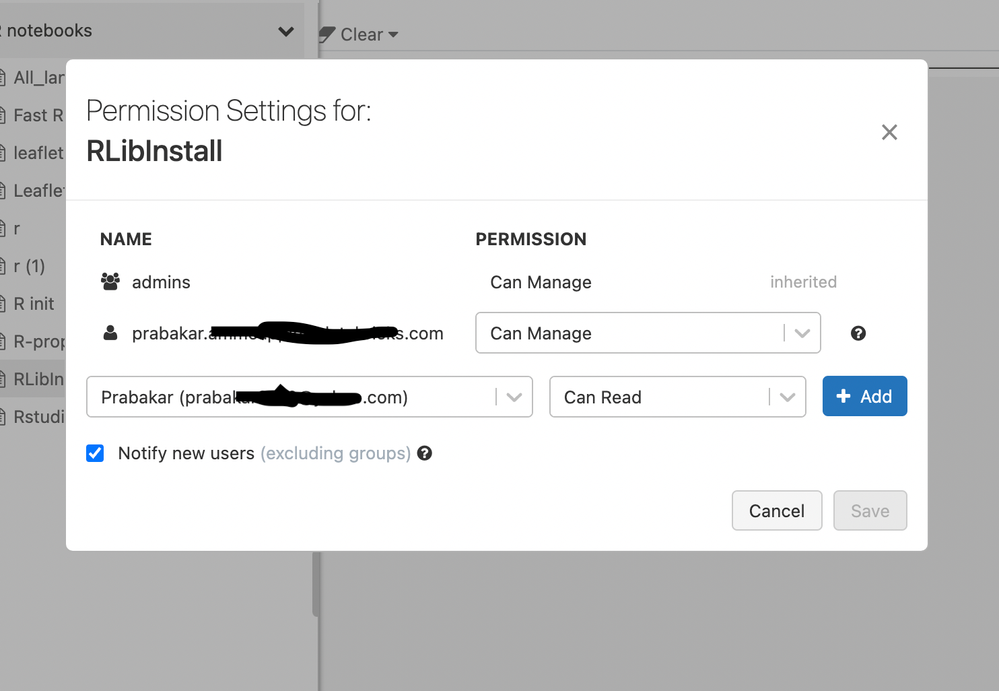
Task: Open the leaflet notebook in sidebar
Action: (x=38, y=153)
